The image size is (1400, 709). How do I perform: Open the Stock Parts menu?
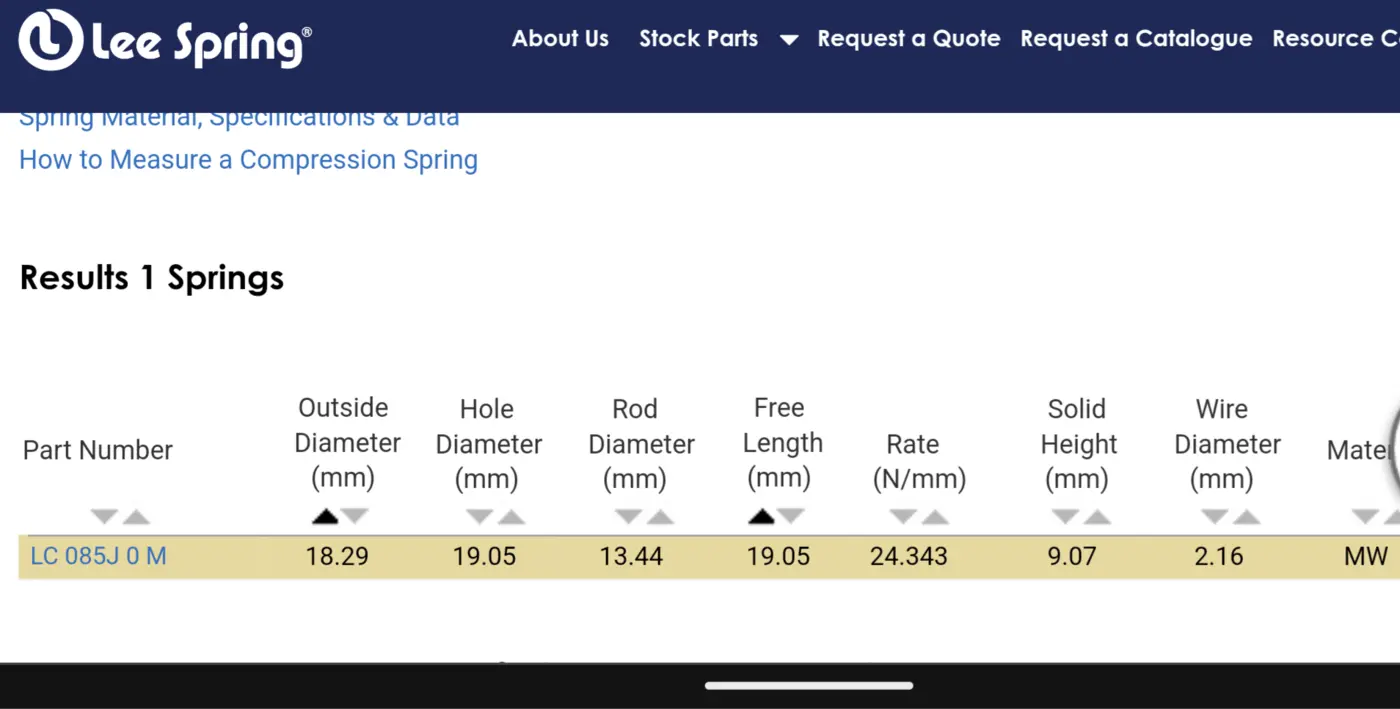[x=699, y=39]
